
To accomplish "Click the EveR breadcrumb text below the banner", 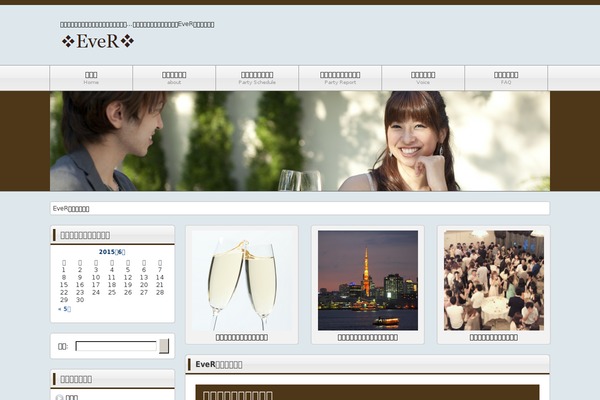I will (x=71, y=209).
